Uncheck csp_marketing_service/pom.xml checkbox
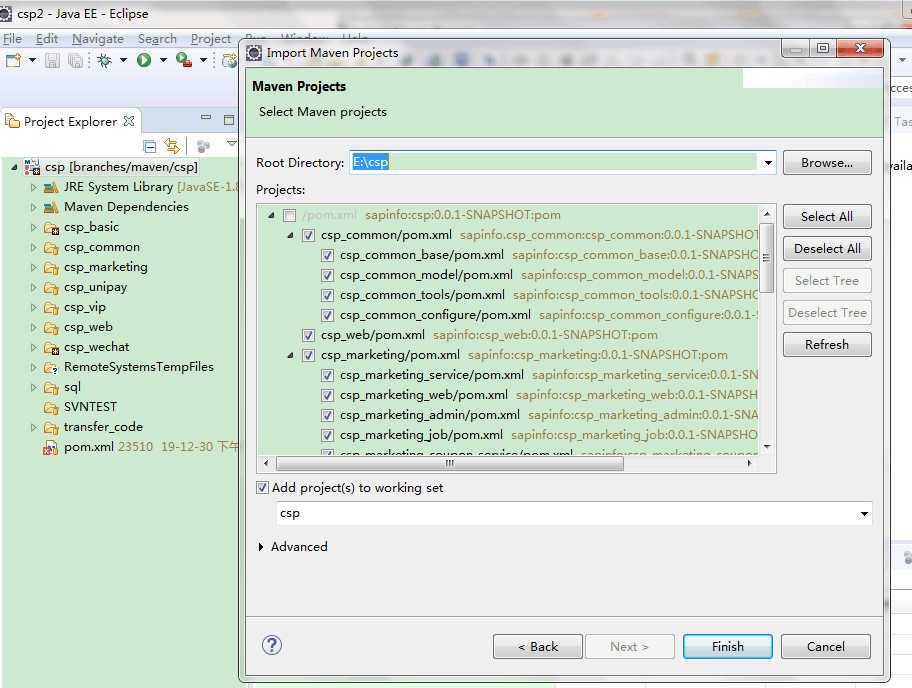The image size is (912, 688). pos(327,375)
